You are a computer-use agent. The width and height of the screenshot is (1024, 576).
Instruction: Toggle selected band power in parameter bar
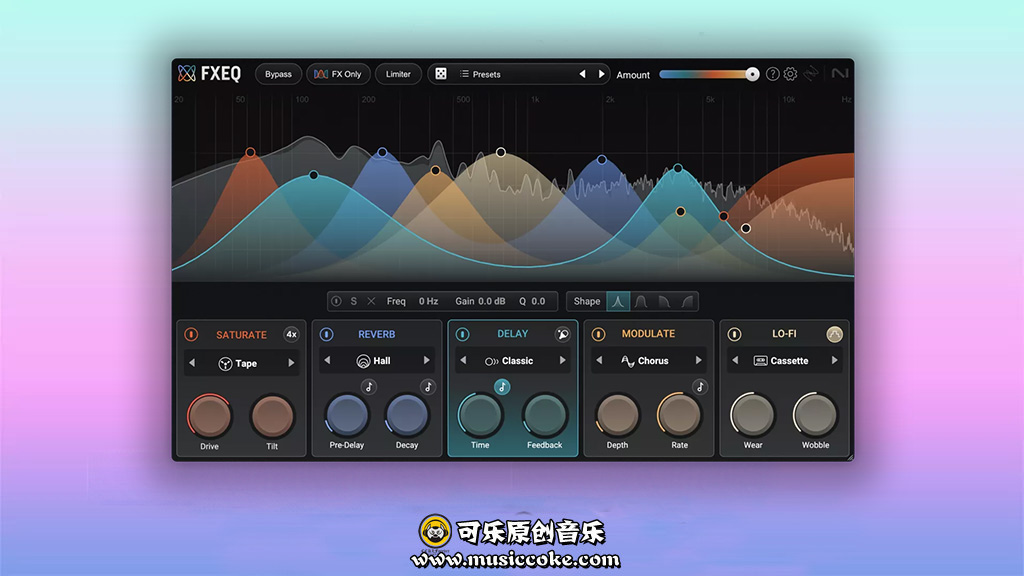point(336,301)
